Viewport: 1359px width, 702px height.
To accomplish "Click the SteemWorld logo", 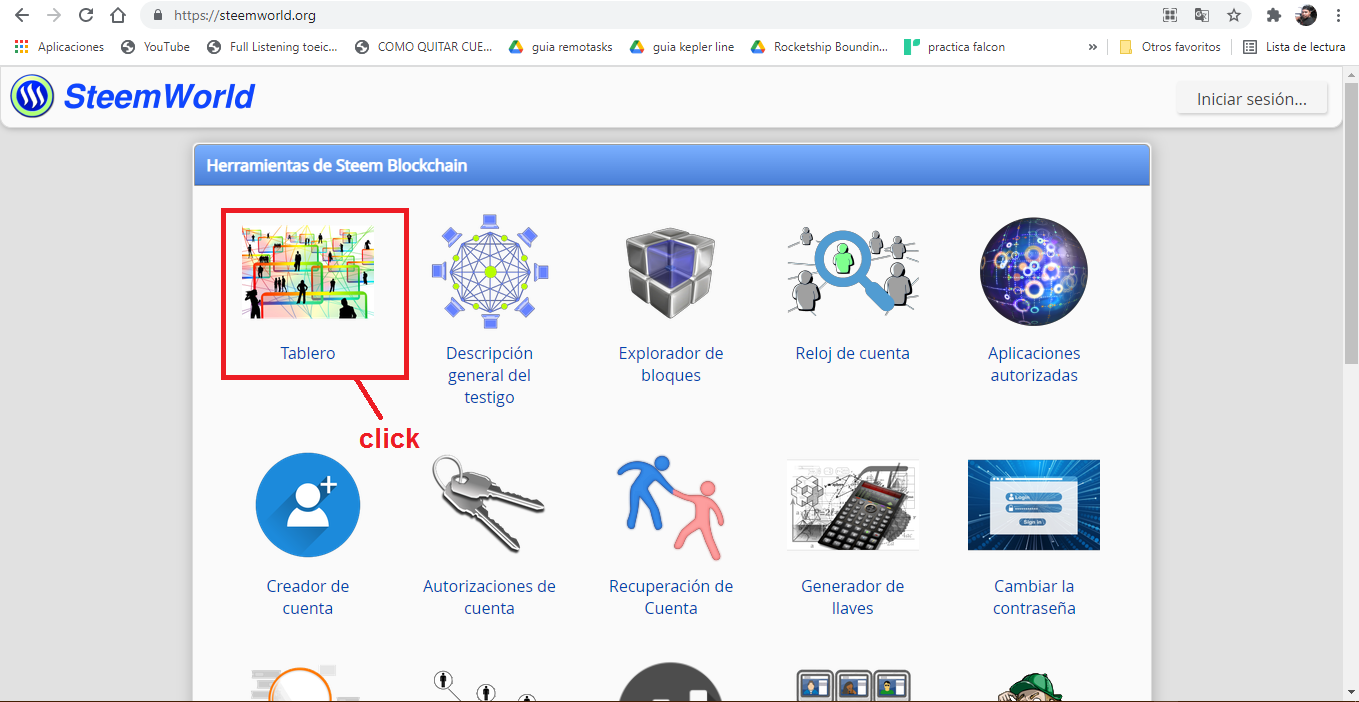I will point(133,97).
